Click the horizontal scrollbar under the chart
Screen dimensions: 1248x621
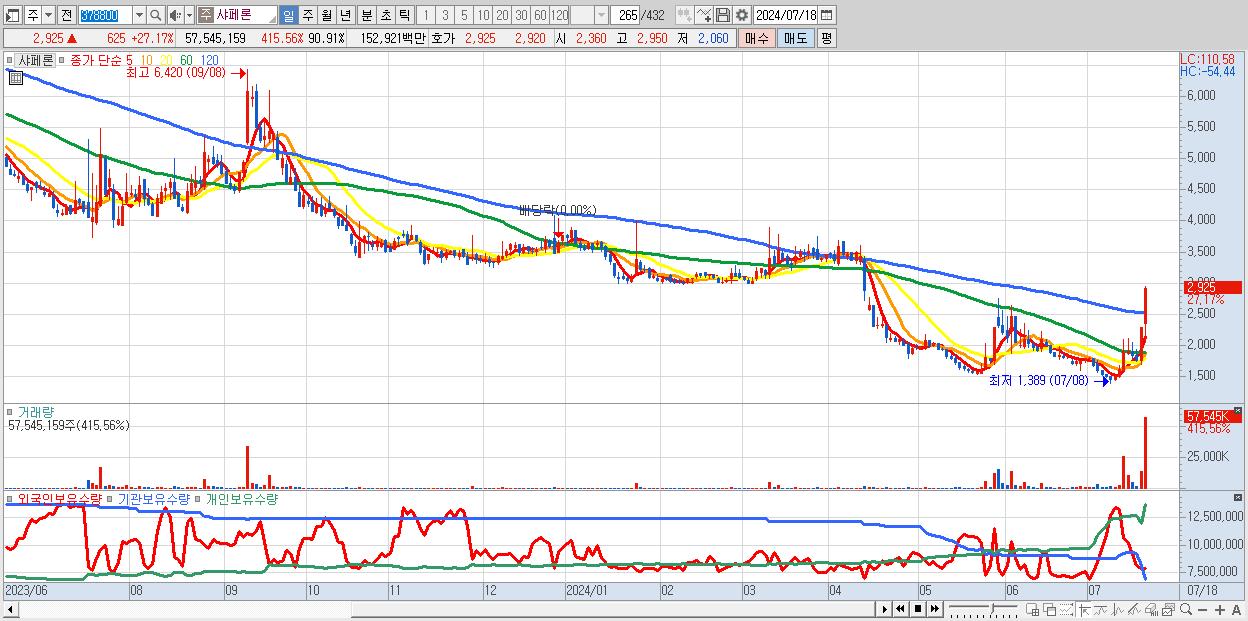click(x=440, y=609)
